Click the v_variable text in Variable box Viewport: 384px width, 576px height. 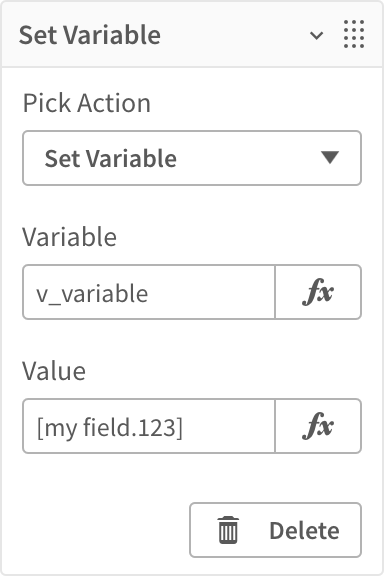(92, 294)
